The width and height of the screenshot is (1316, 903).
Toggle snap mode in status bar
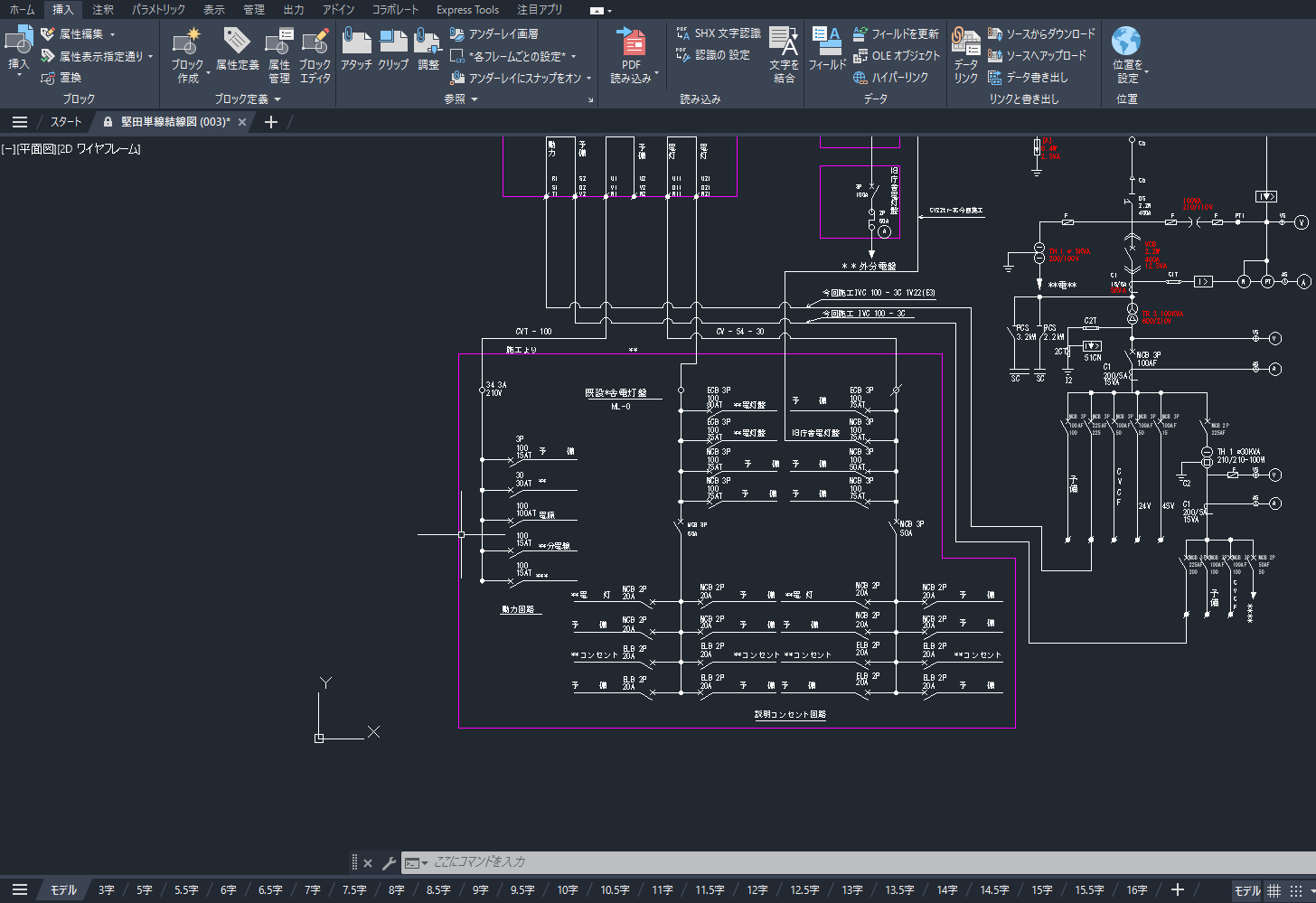1297,890
